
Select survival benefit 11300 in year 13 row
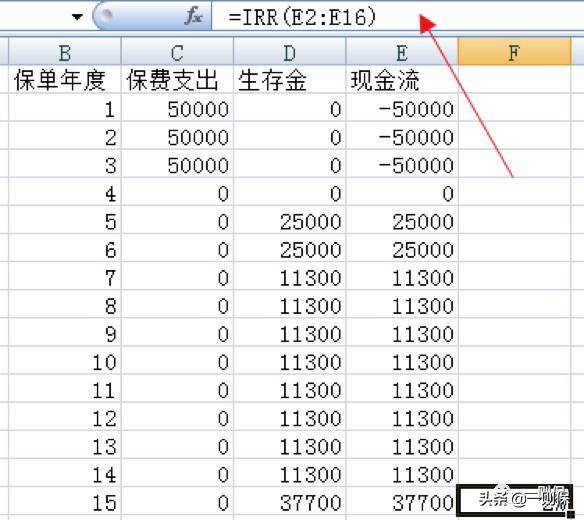(x=290, y=444)
